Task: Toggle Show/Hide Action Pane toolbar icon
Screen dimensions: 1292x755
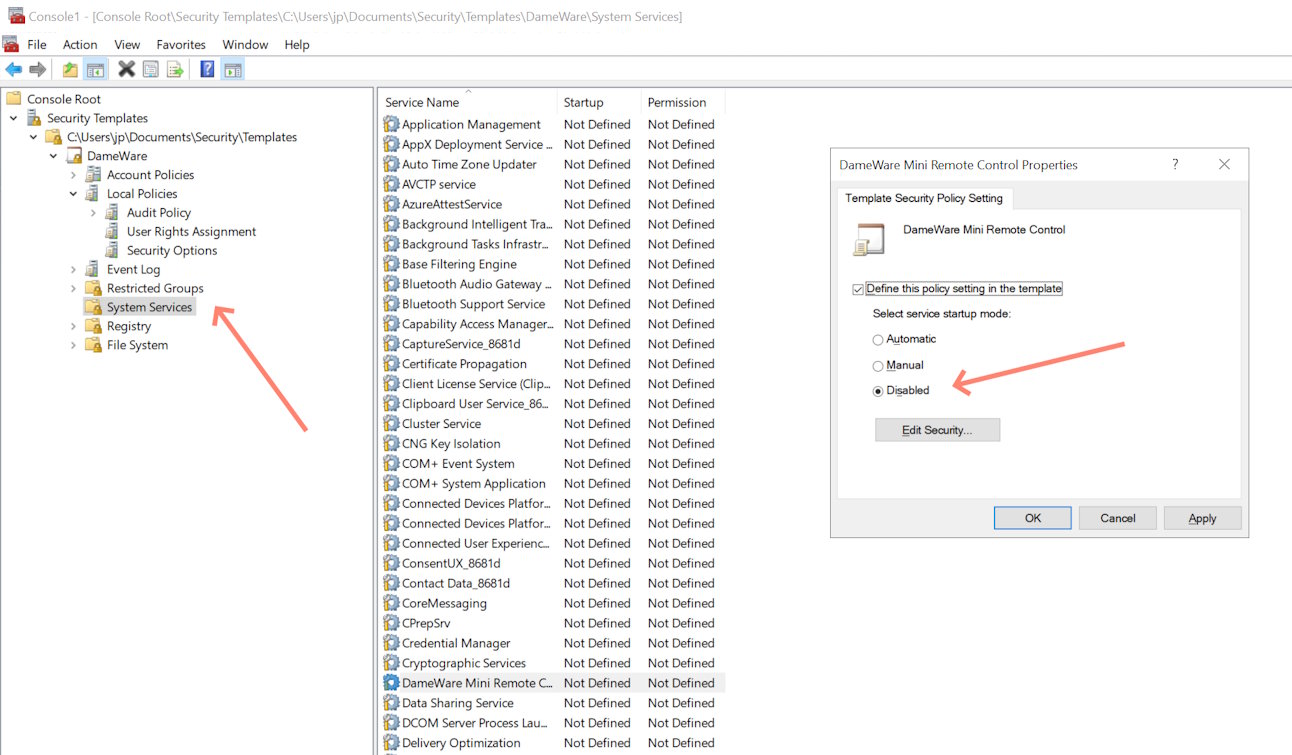Action: click(x=232, y=70)
